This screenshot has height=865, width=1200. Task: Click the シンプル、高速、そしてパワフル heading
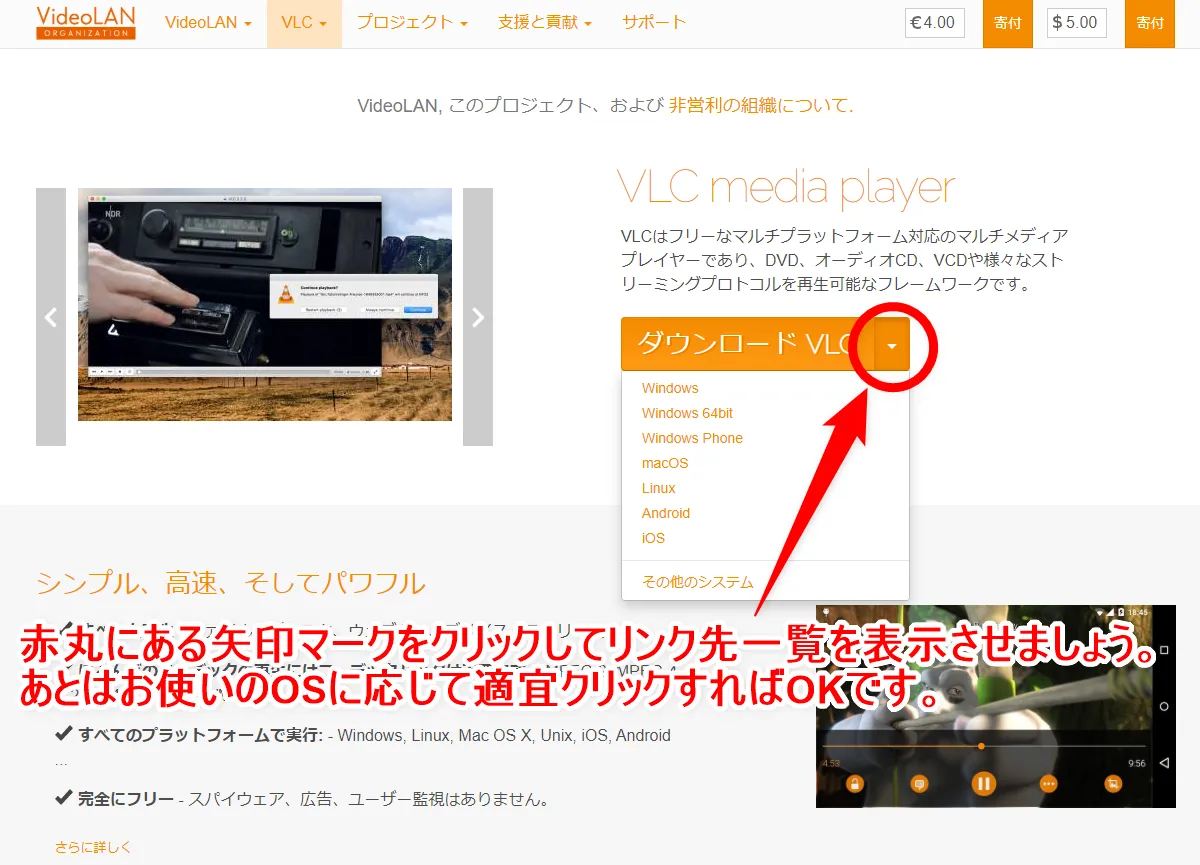[231, 583]
